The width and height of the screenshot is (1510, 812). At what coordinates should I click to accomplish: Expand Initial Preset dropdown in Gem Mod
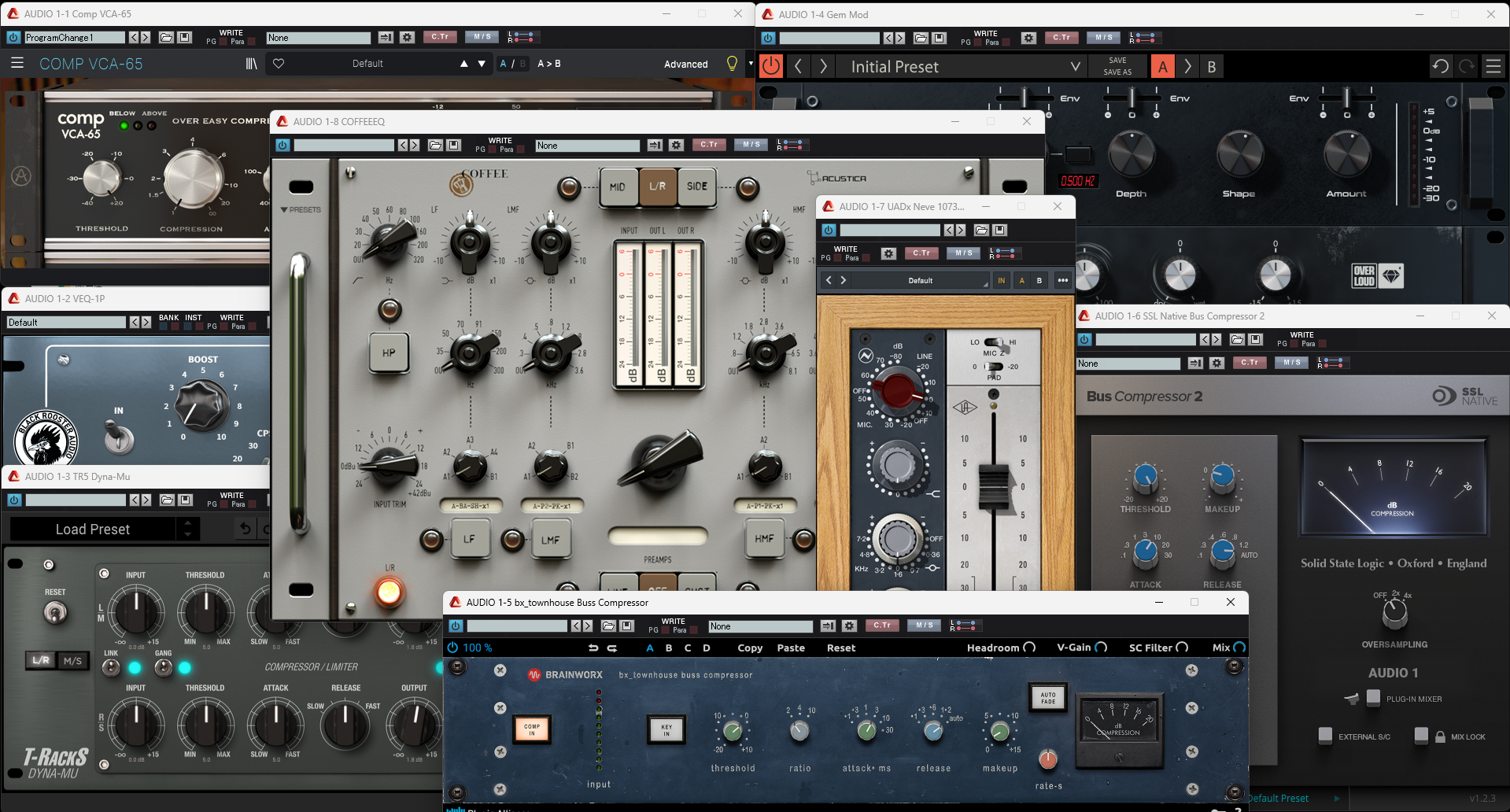point(1076,67)
